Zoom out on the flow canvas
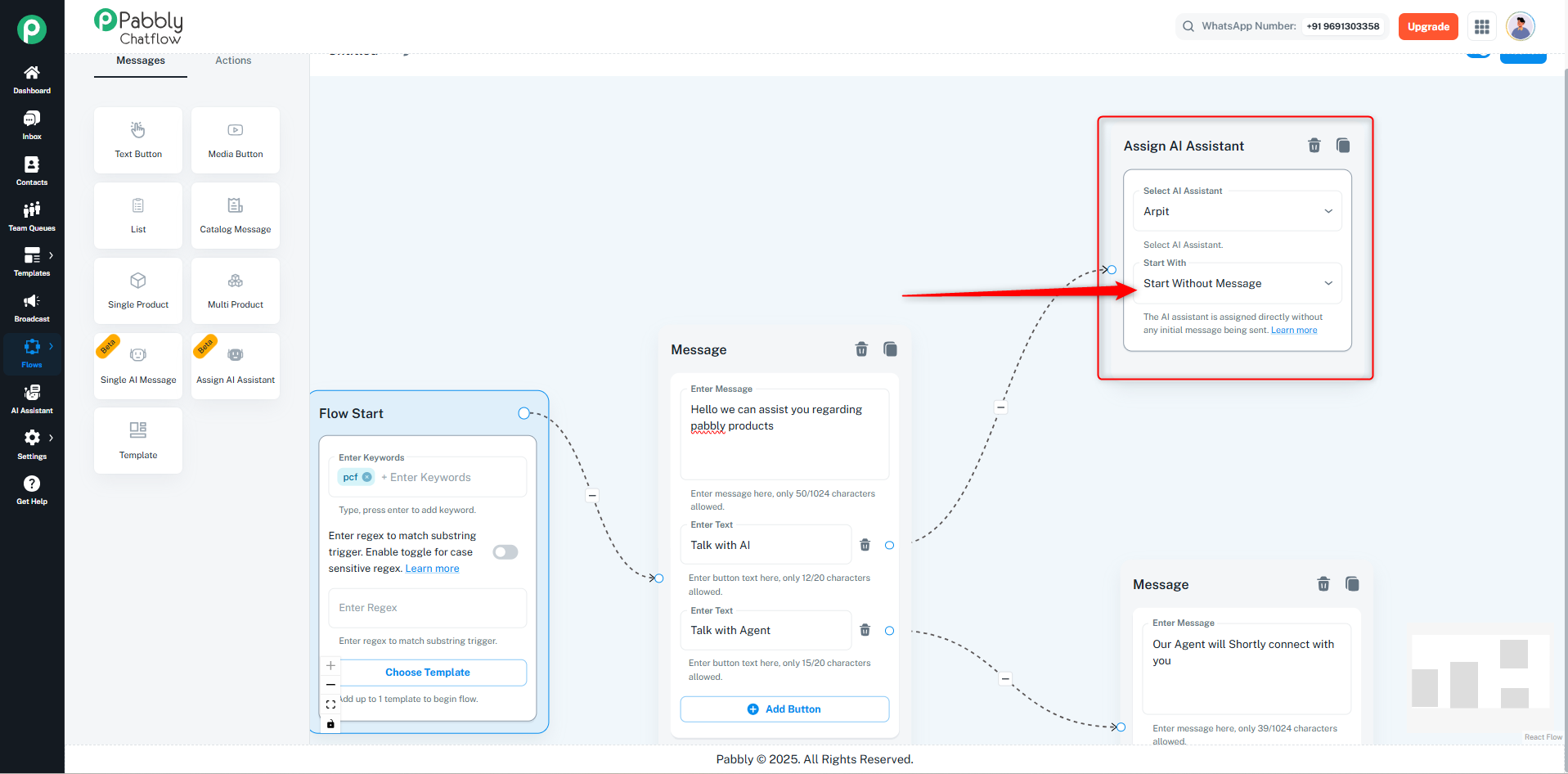 click(x=330, y=685)
